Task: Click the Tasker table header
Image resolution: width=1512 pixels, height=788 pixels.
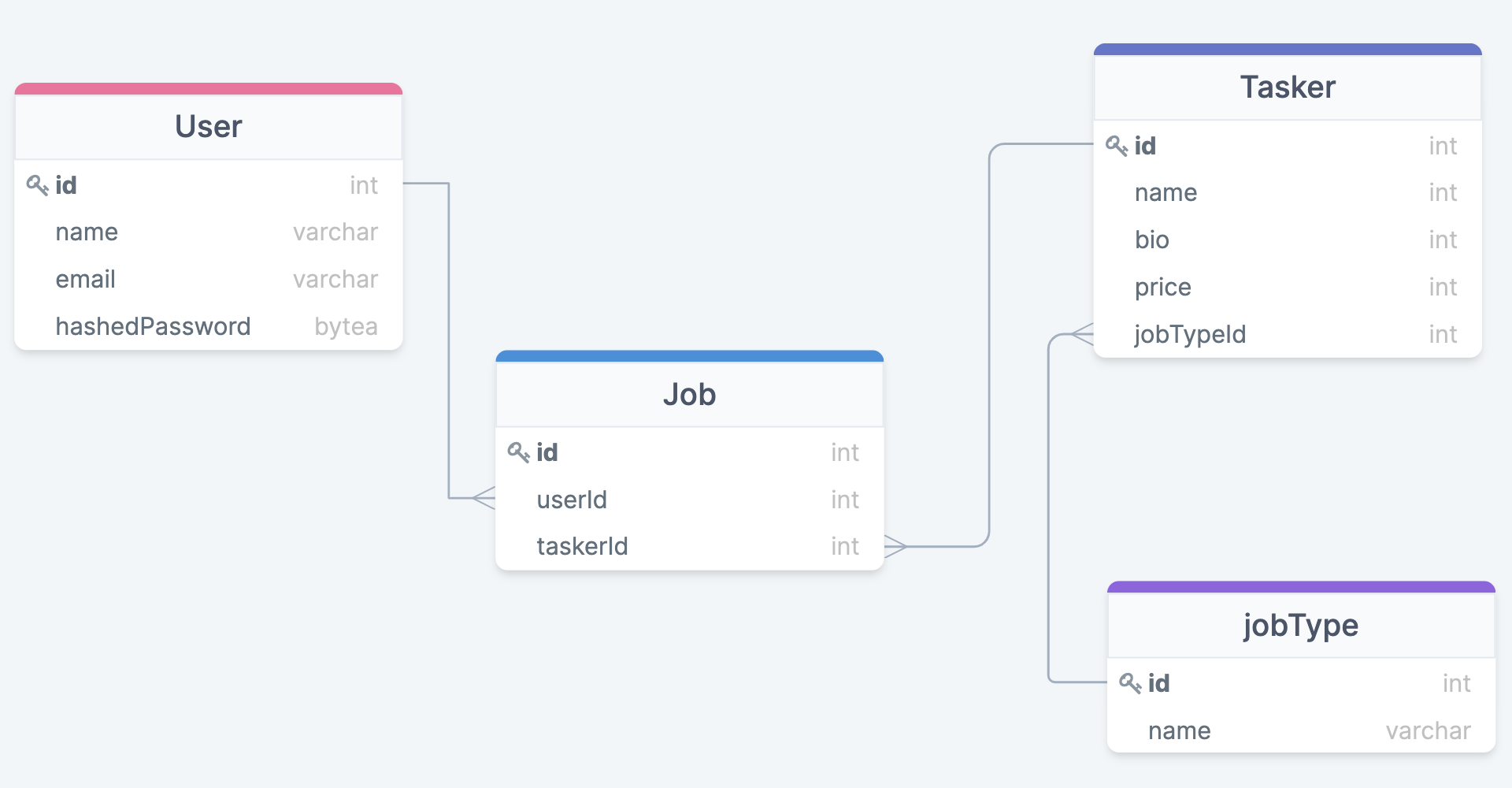Action: click(x=1288, y=87)
